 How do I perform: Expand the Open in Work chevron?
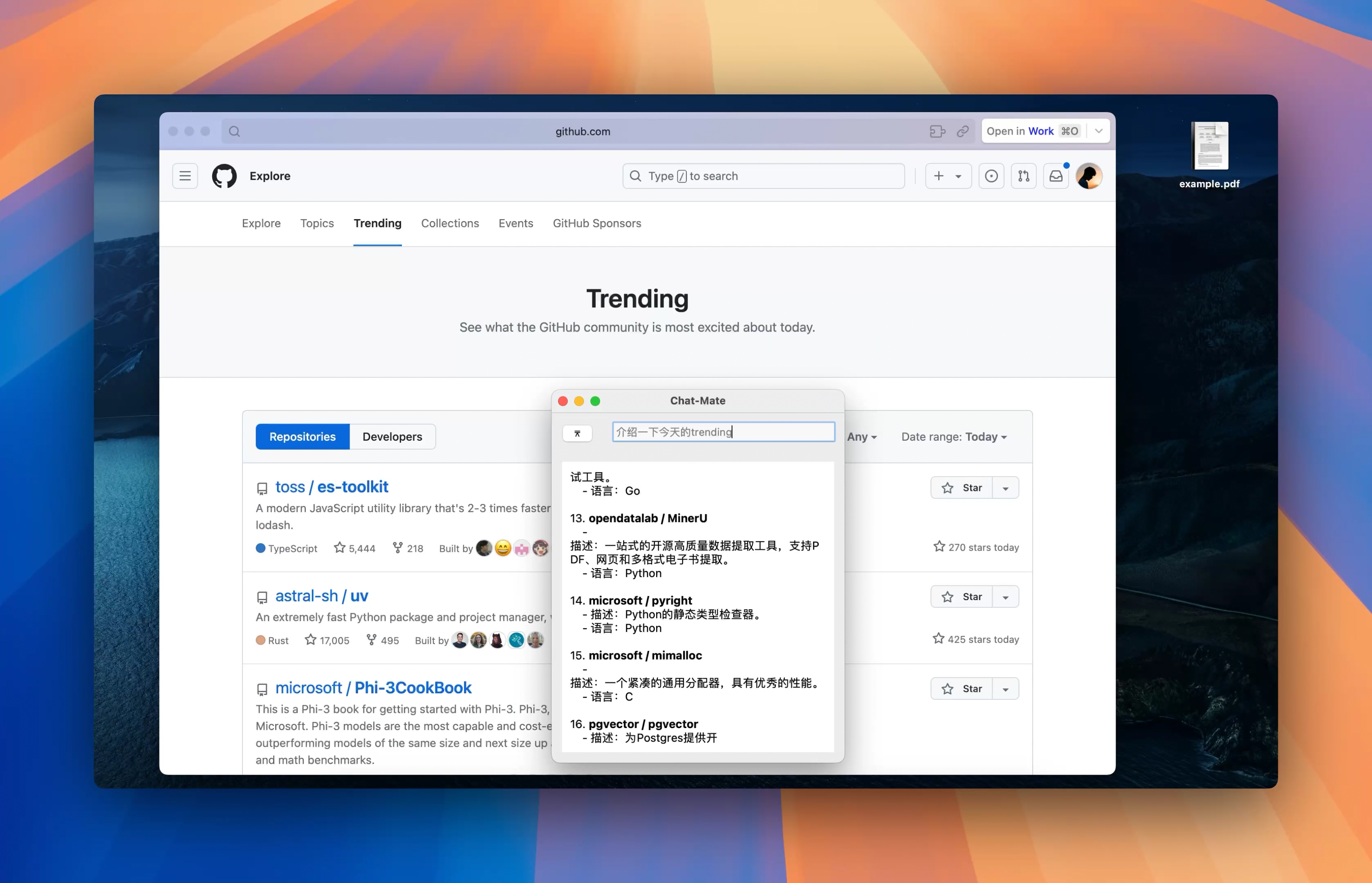click(1098, 131)
